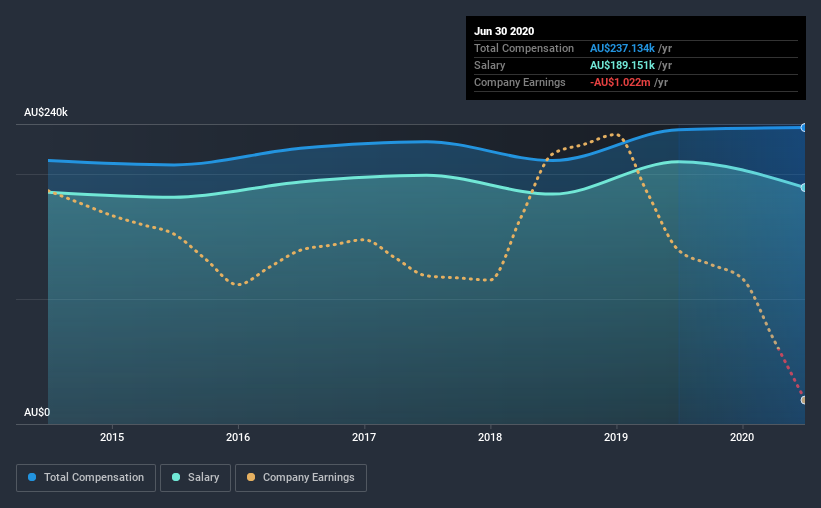
Task: Click the Company Earnings endpoint marker for Jun 2020
Action: [x=804, y=400]
